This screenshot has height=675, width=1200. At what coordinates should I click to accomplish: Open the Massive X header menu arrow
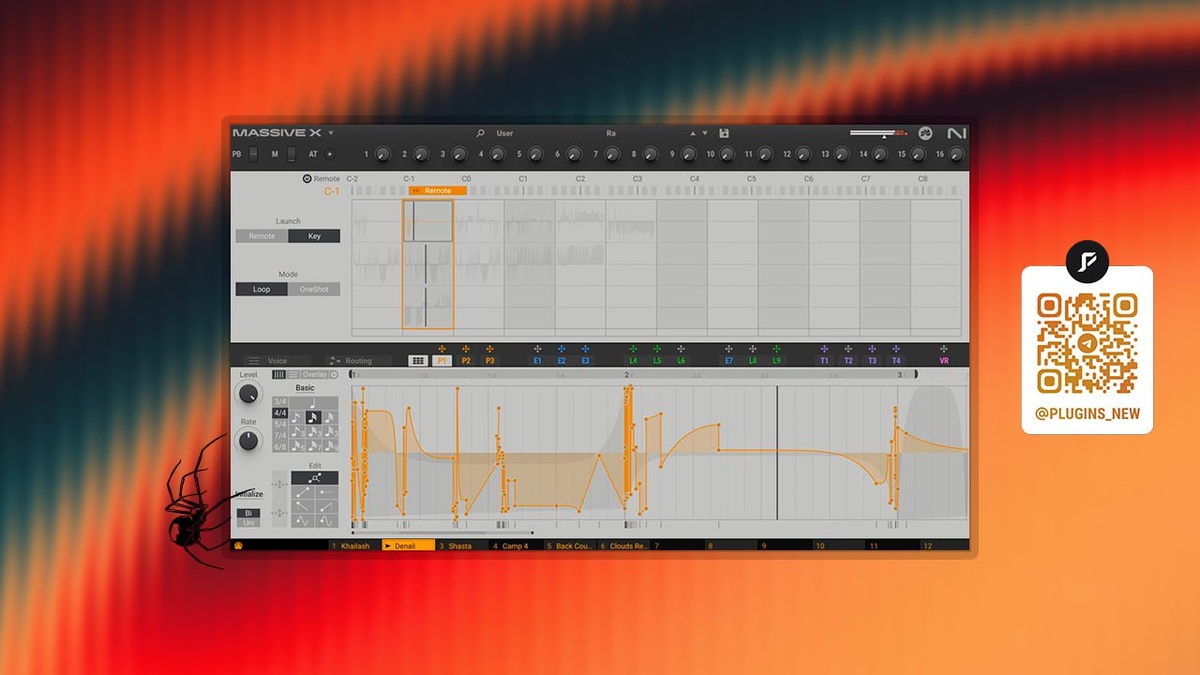[331, 133]
